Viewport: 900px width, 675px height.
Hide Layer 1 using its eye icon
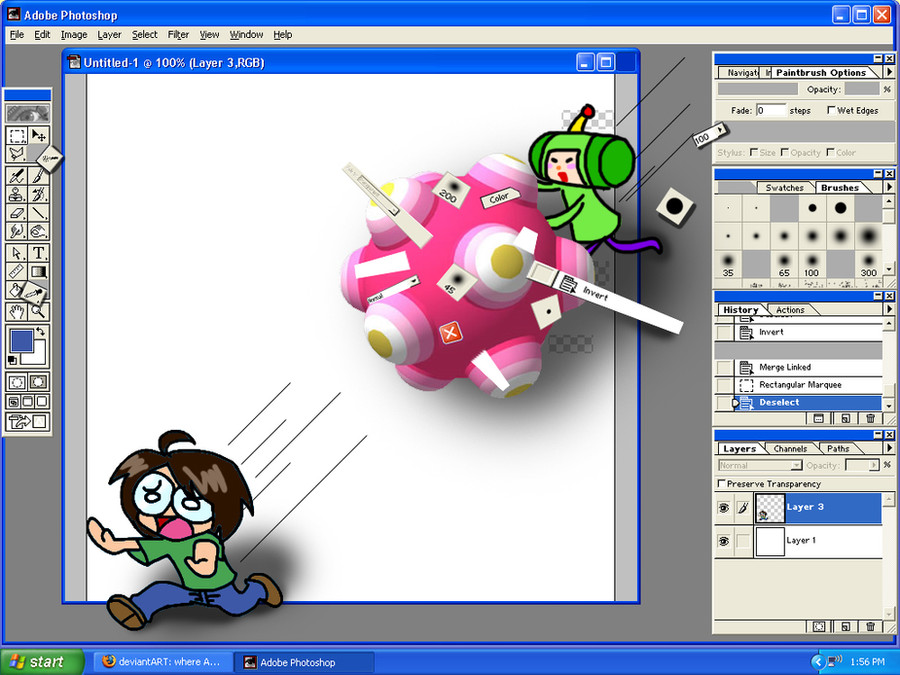click(x=724, y=541)
